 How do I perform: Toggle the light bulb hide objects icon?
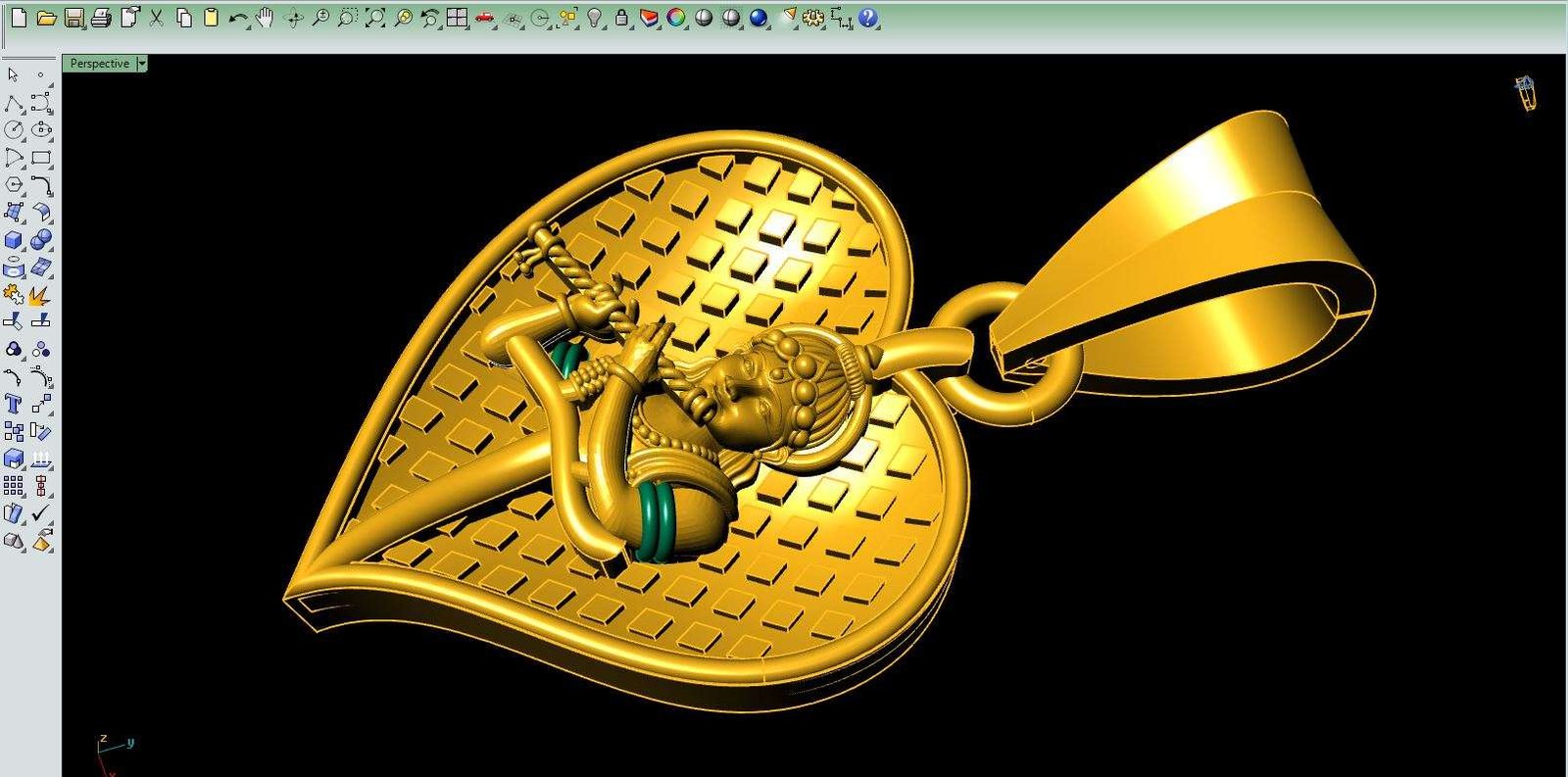[x=594, y=18]
